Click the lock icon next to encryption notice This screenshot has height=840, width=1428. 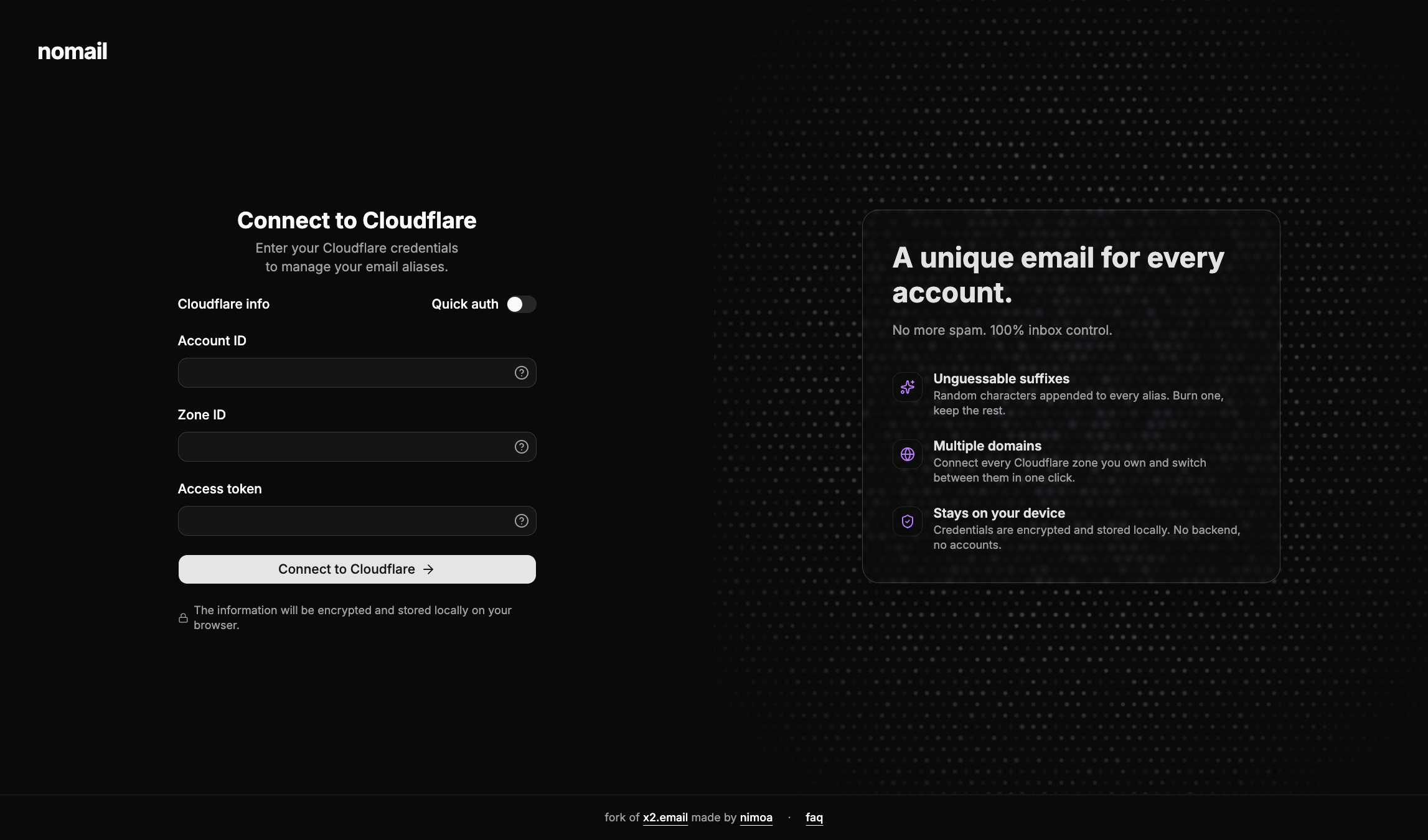(x=183, y=617)
